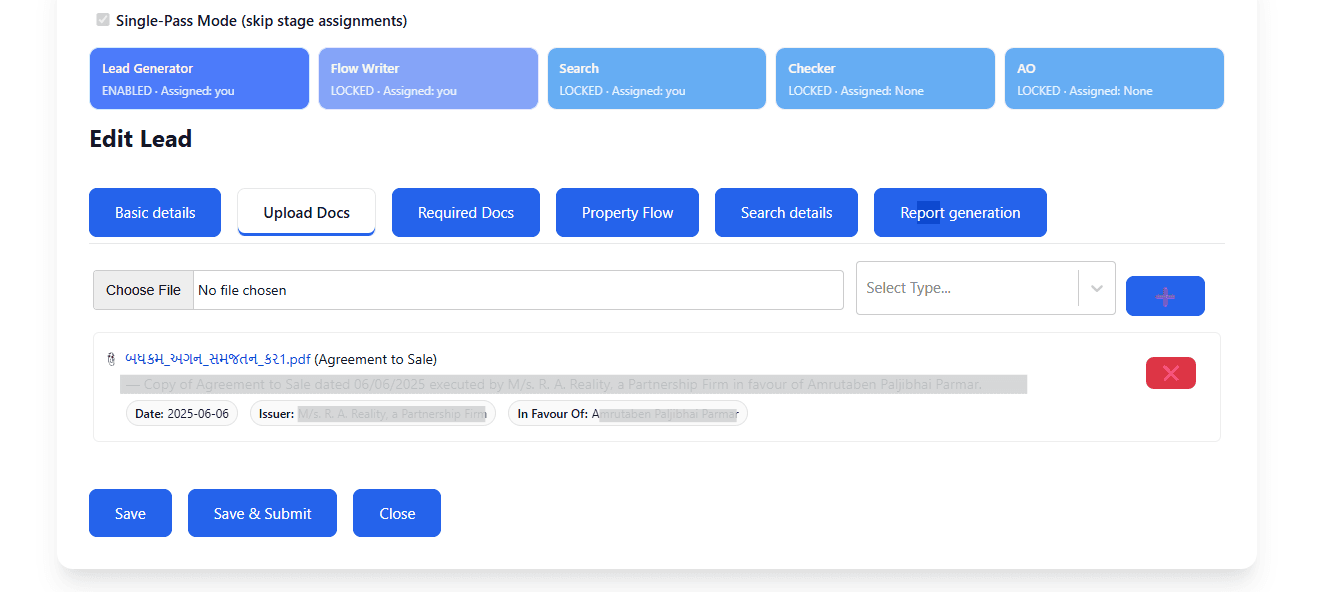Image resolution: width=1330 pixels, height=592 pixels.
Task: Click the blue plus icon to add a document
Action: tap(1164, 295)
